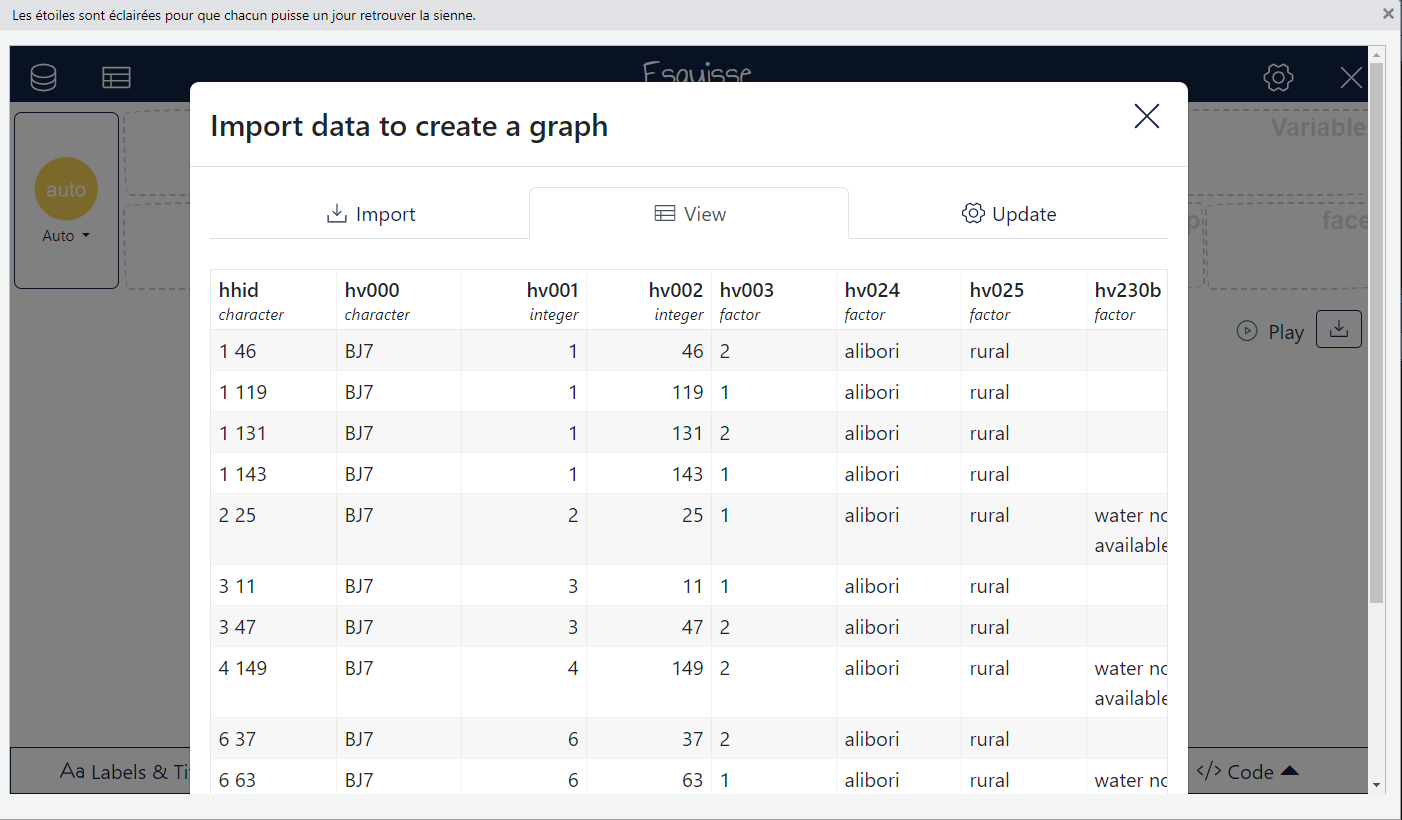The width and height of the screenshot is (1402, 820).
Task: Select the hhid cell '1 119'
Action: click(273, 392)
